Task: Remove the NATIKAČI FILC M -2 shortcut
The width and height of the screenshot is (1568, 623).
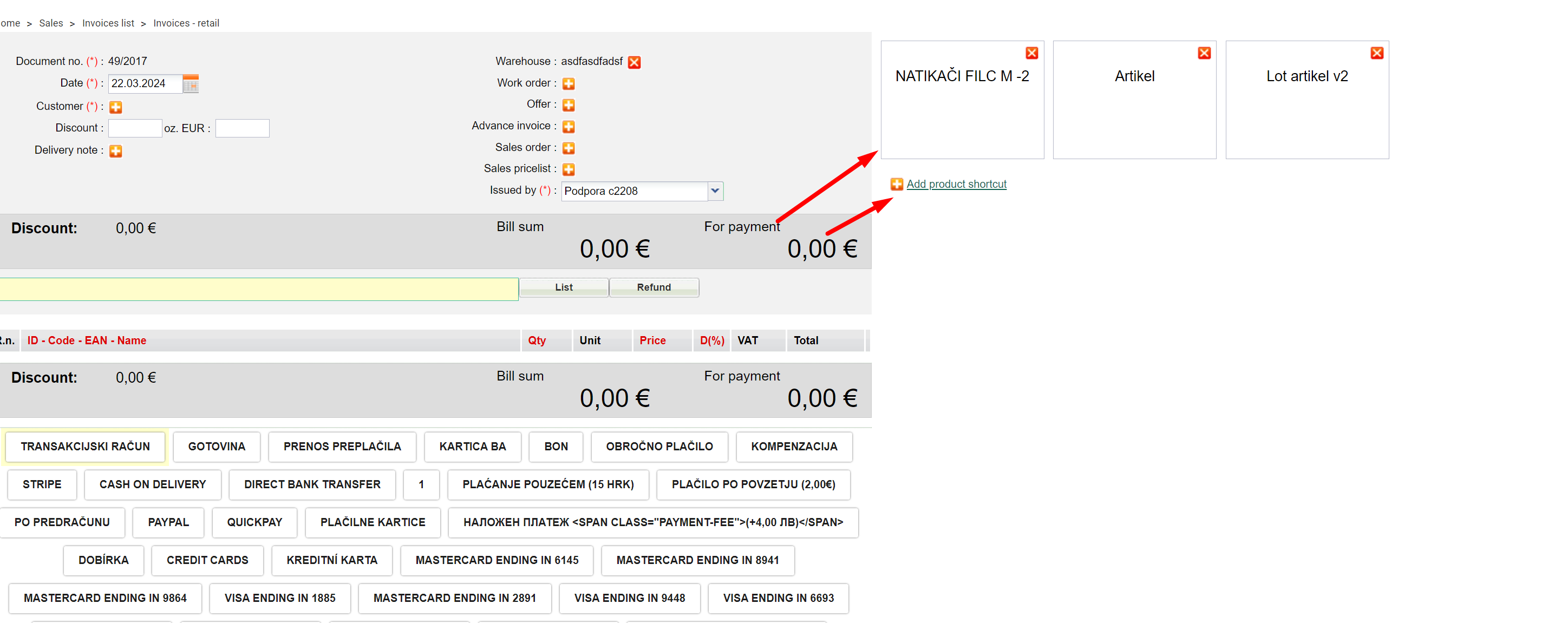Action: pyautogui.click(x=1031, y=53)
